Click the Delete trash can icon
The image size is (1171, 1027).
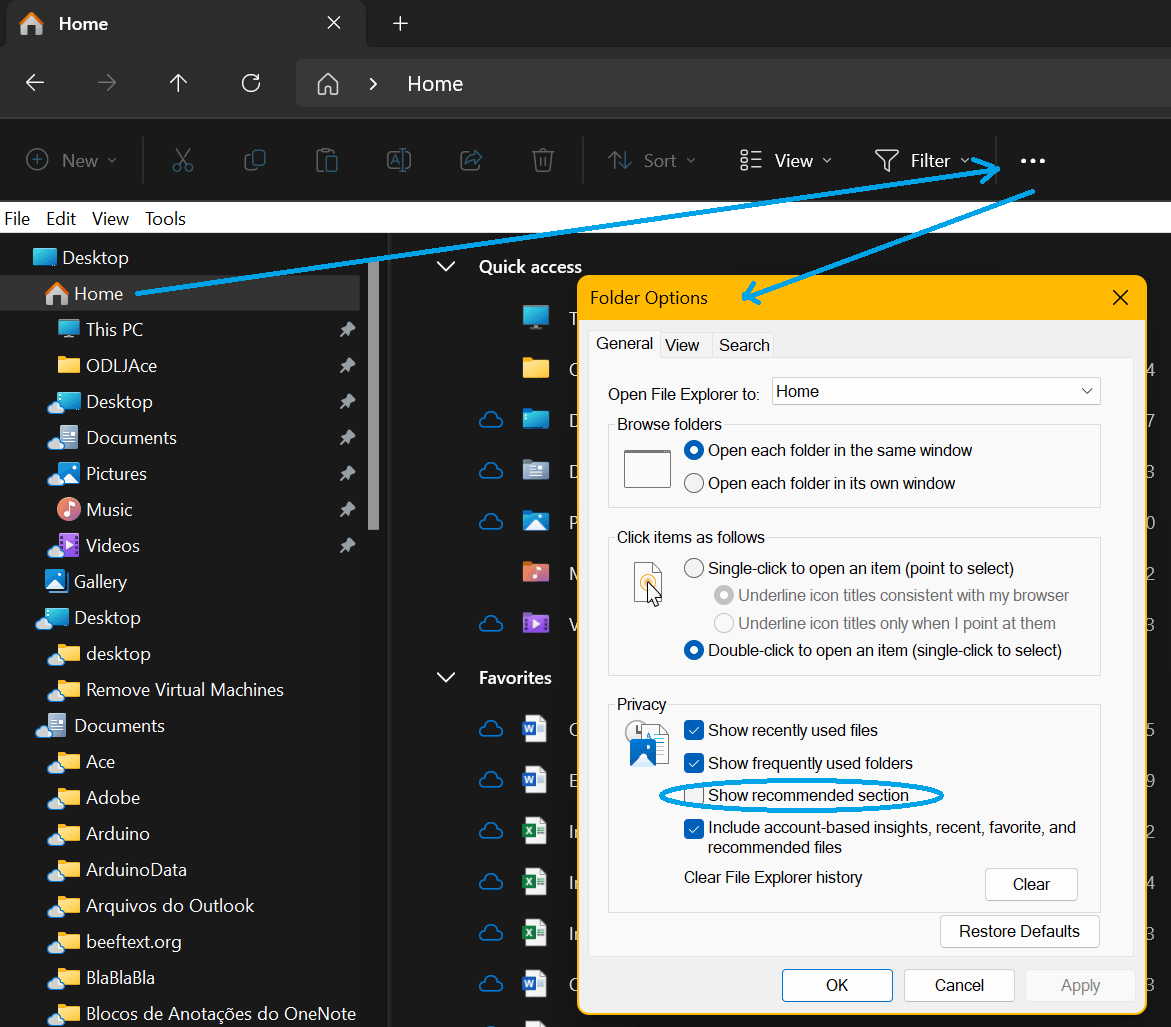(542, 160)
